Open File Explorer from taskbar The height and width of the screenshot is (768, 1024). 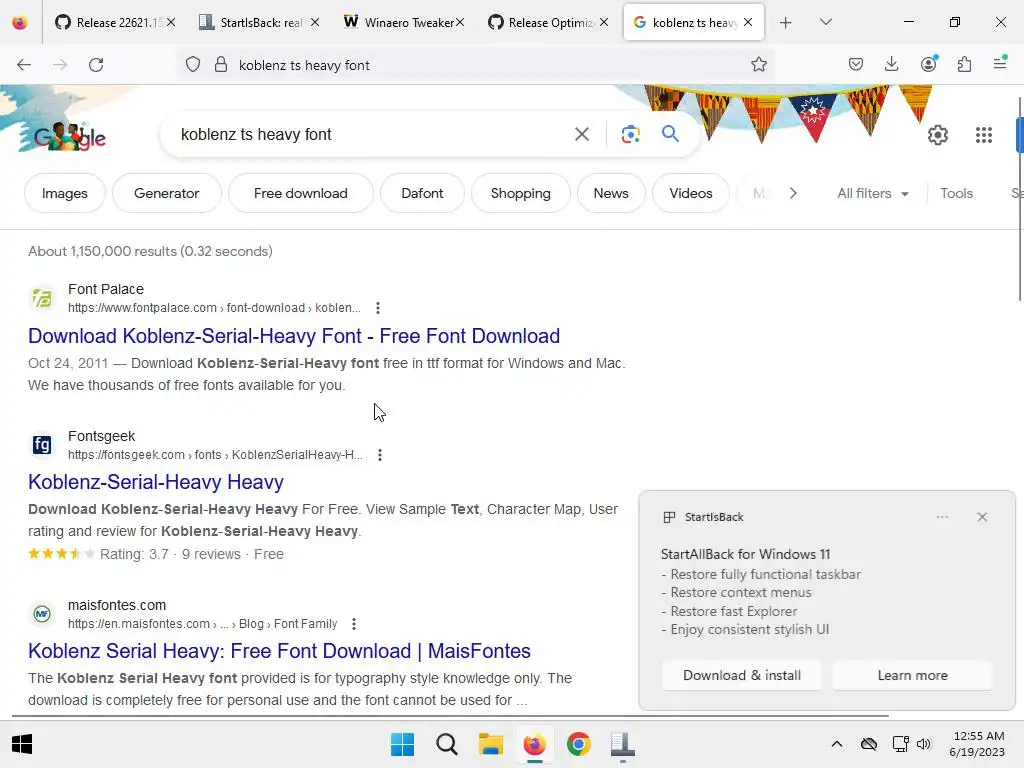coord(490,744)
